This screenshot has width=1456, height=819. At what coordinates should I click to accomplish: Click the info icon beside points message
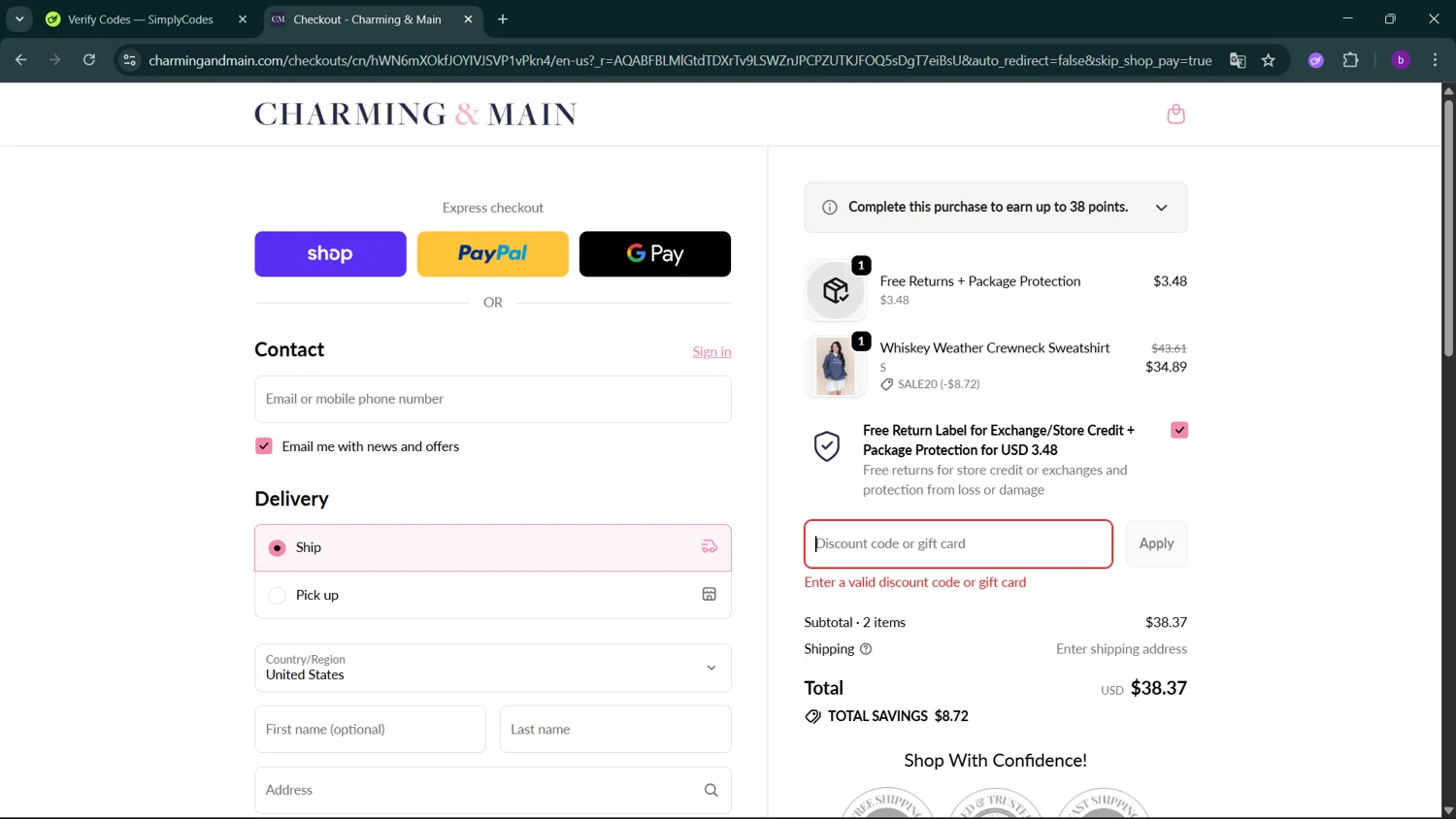tap(830, 208)
